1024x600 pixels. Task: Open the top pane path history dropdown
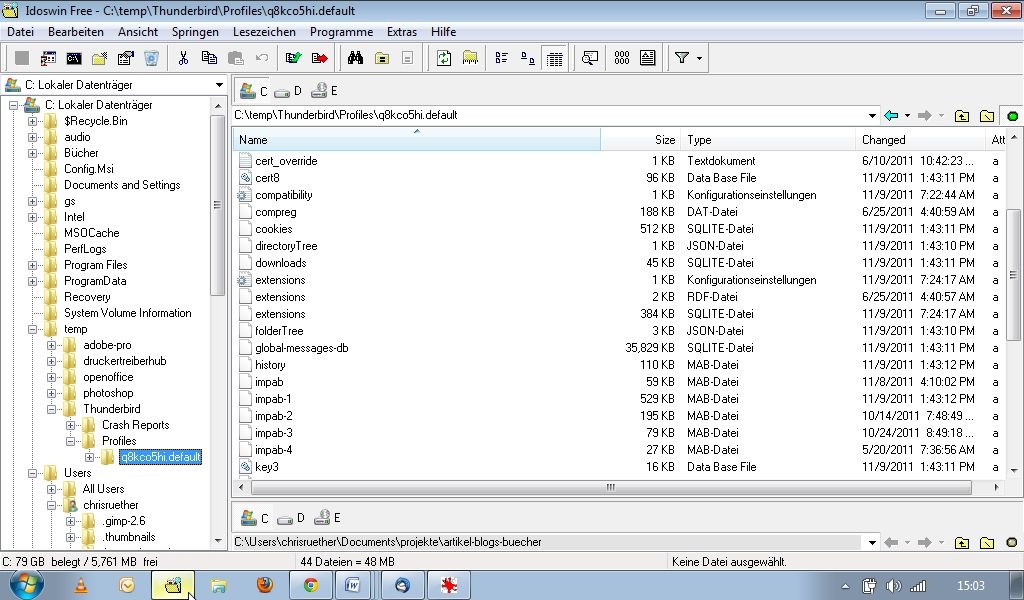pos(873,116)
